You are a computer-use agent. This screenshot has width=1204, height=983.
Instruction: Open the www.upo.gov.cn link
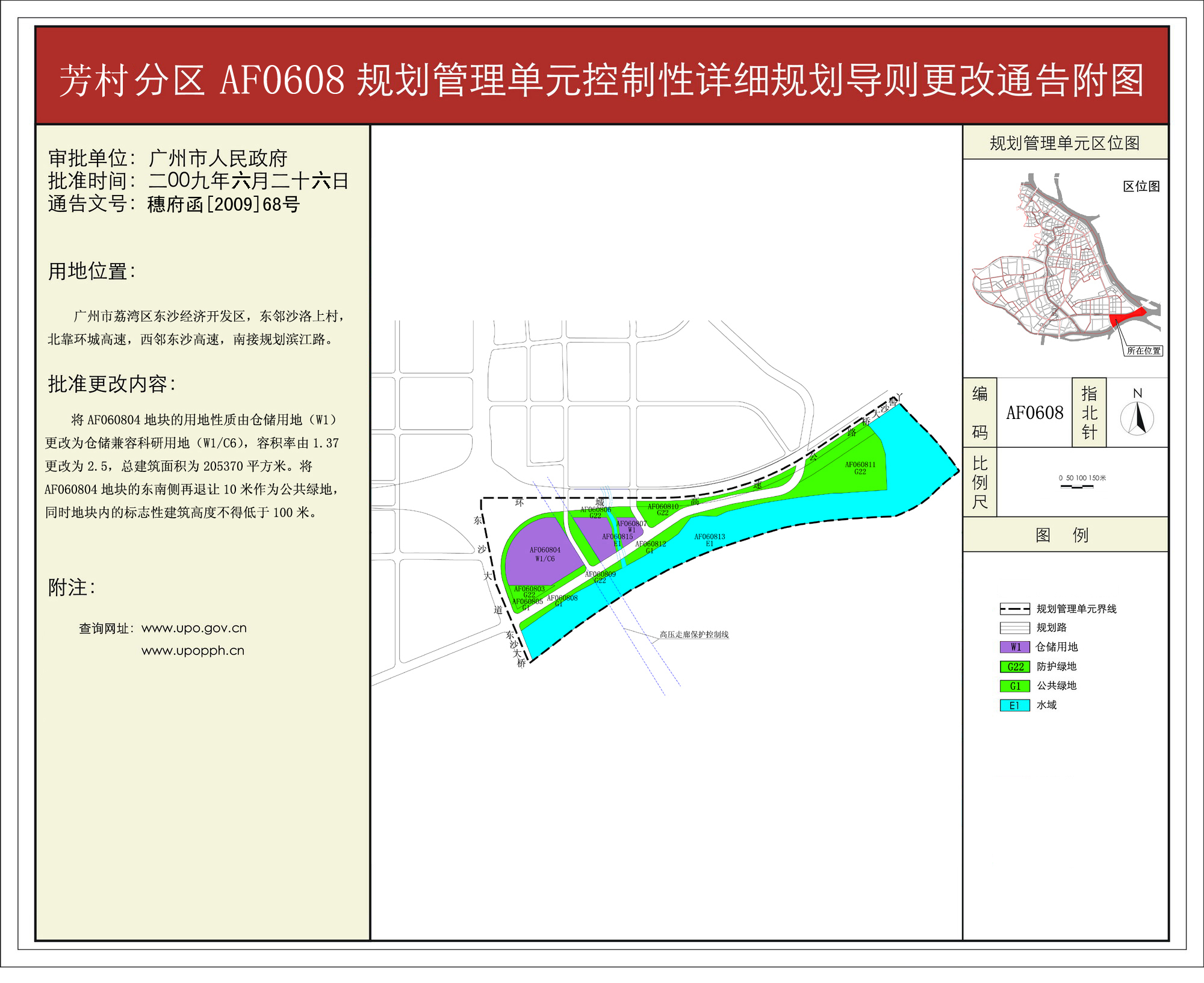click(x=194, y=628)
